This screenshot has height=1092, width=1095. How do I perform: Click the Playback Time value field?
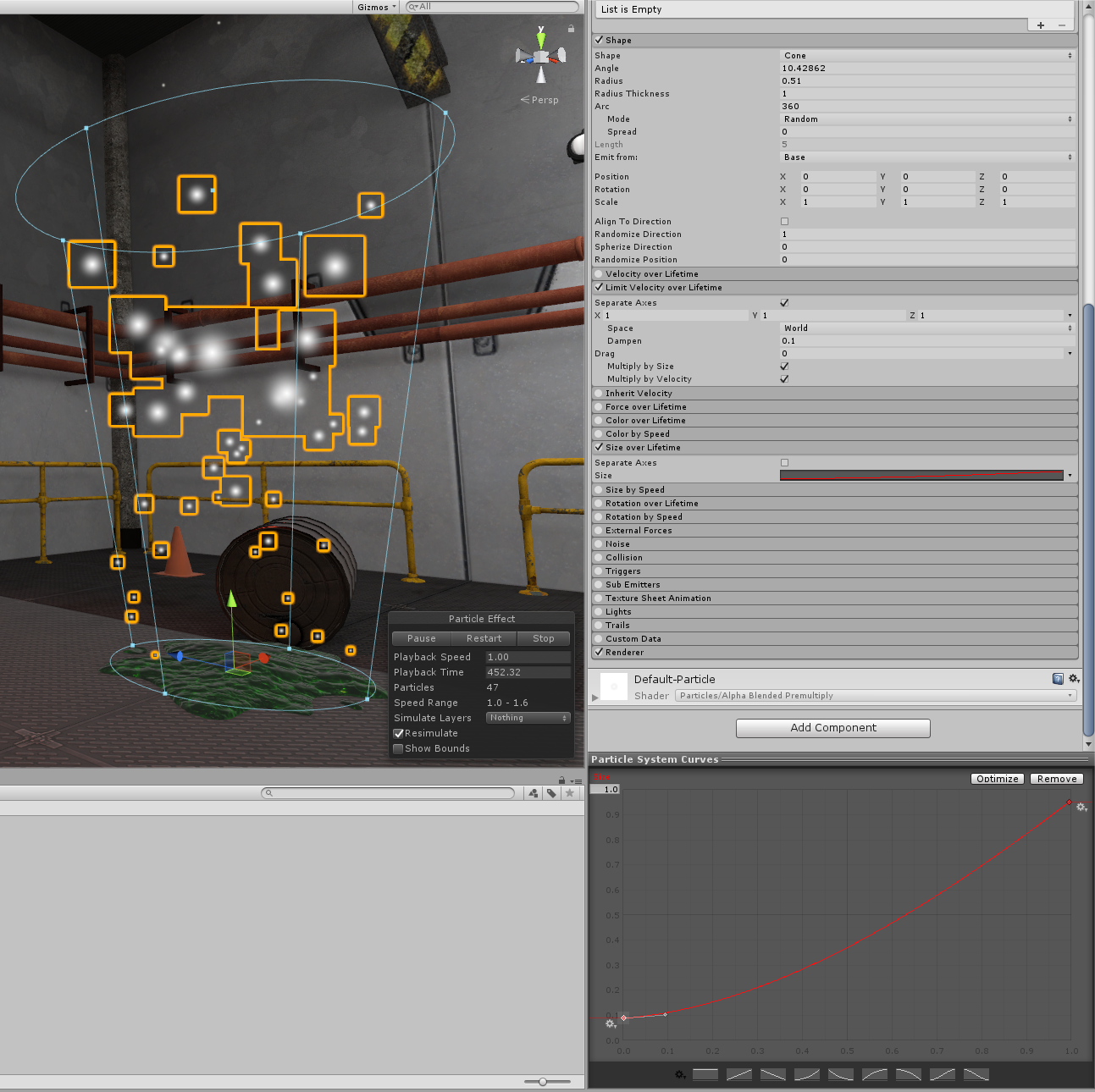pos(527,672)
